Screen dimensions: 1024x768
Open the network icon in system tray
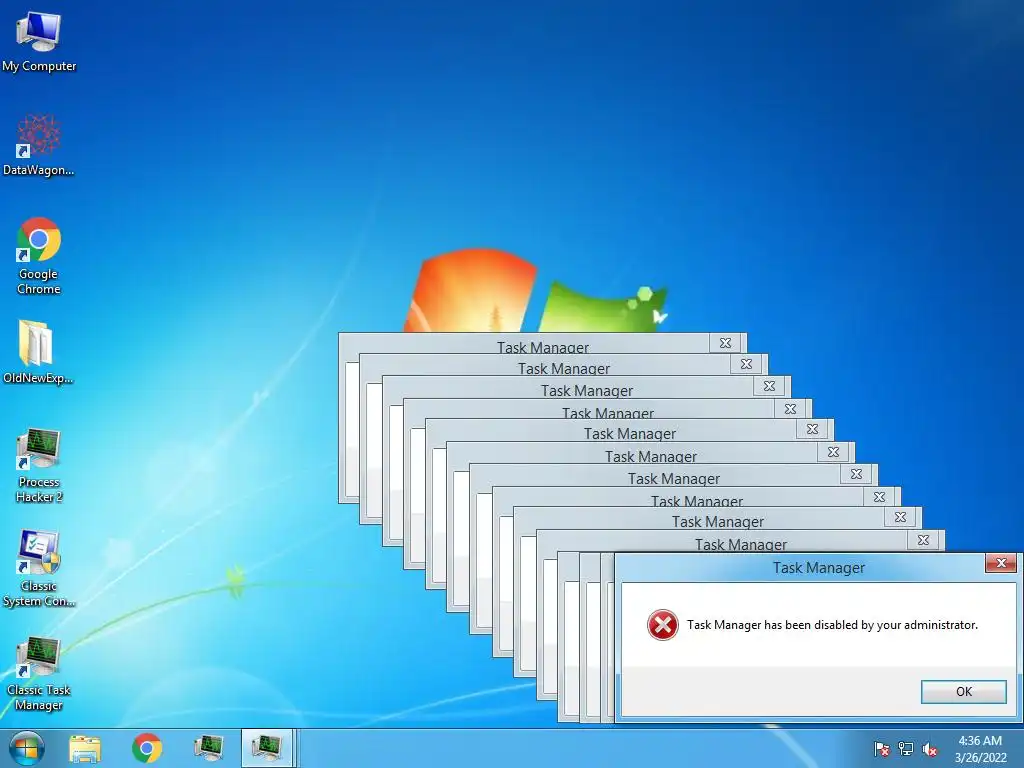pyautogui.click(x=906, y=749)
